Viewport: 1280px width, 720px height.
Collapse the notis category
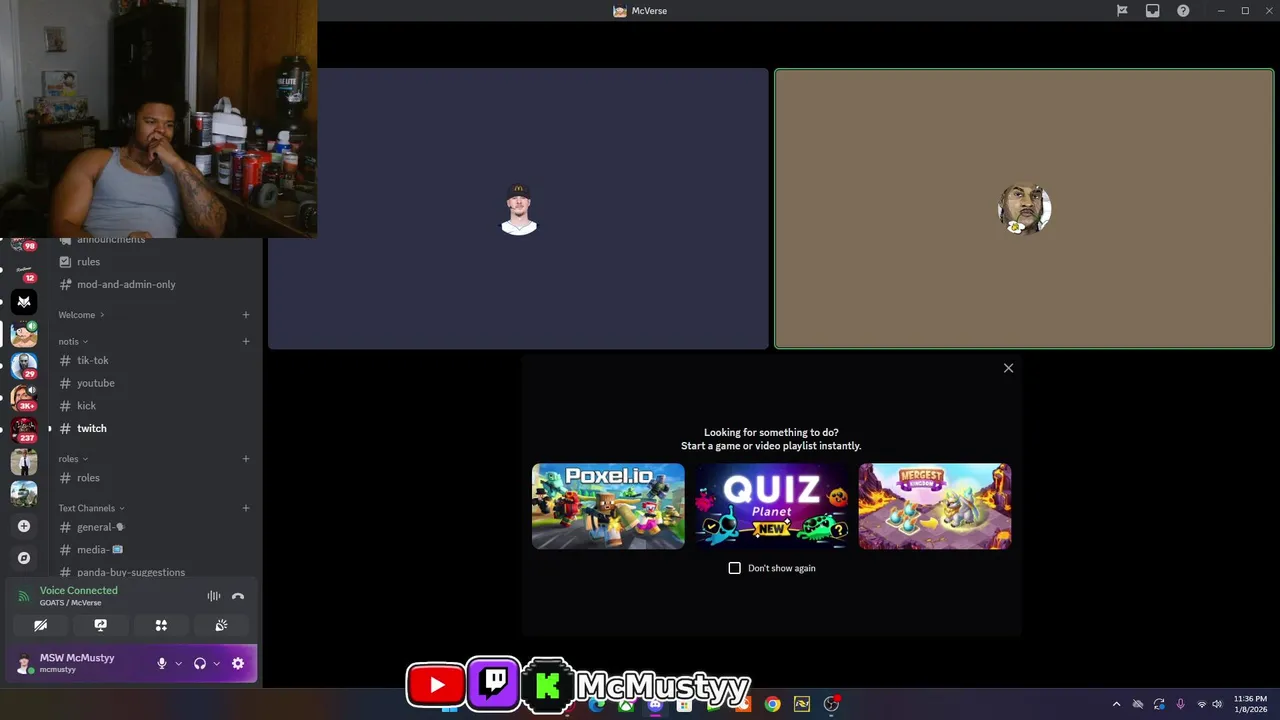point(73,341)
